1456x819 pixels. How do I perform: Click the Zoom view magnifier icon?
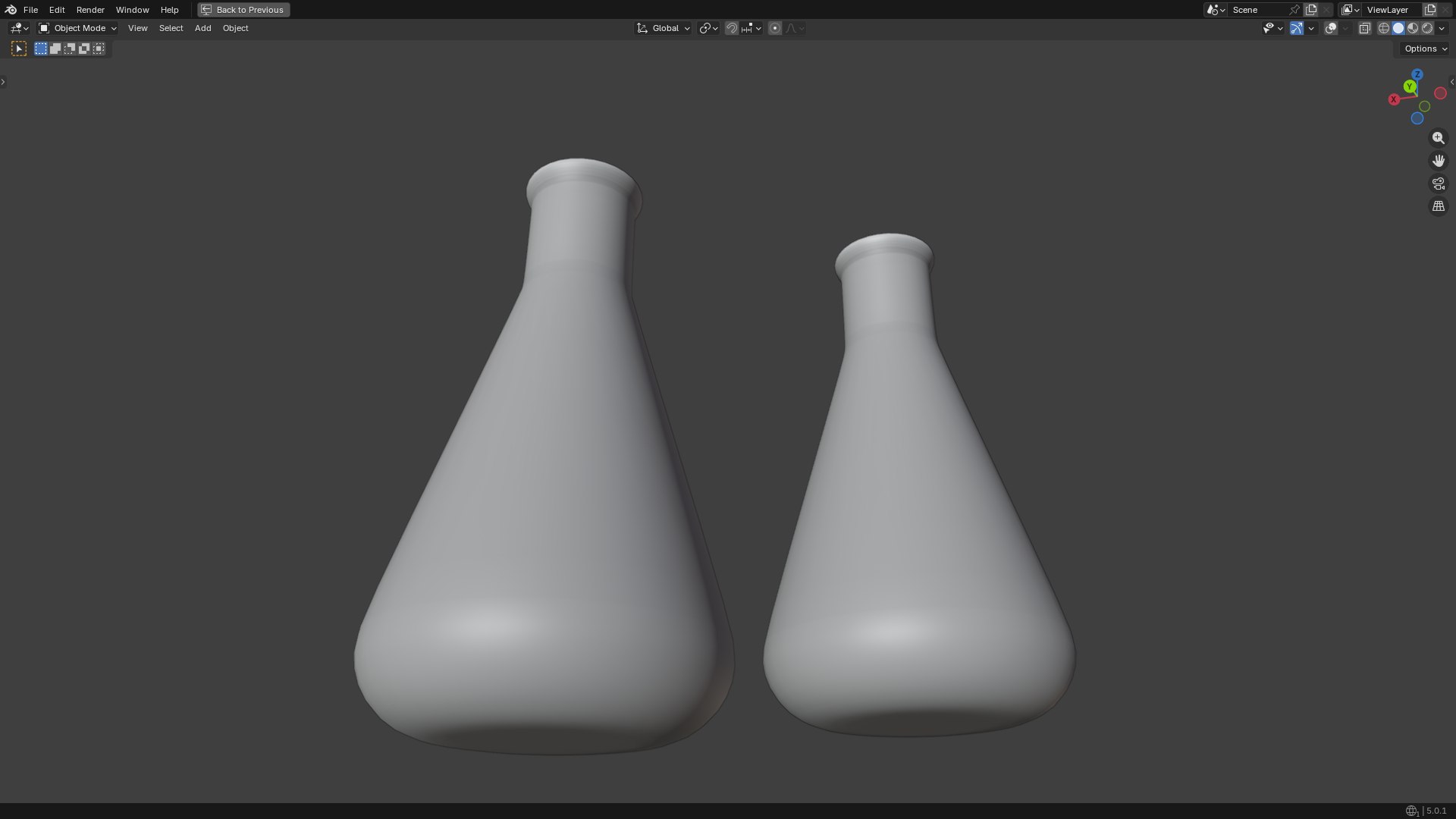coord(1438,138)
